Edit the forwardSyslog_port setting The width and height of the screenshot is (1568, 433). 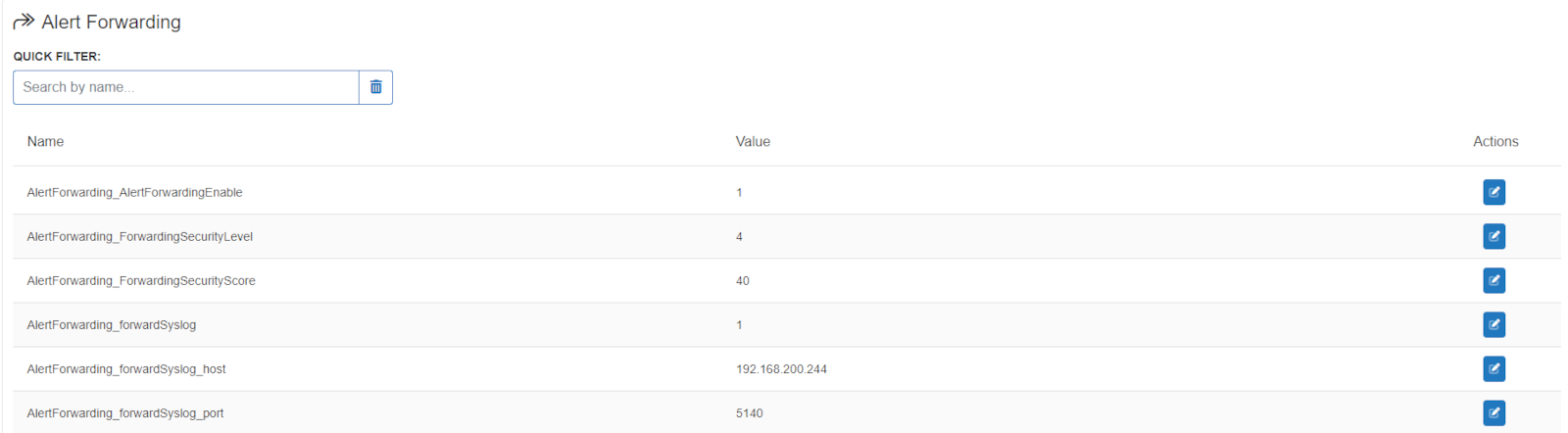pos(1494,412)
